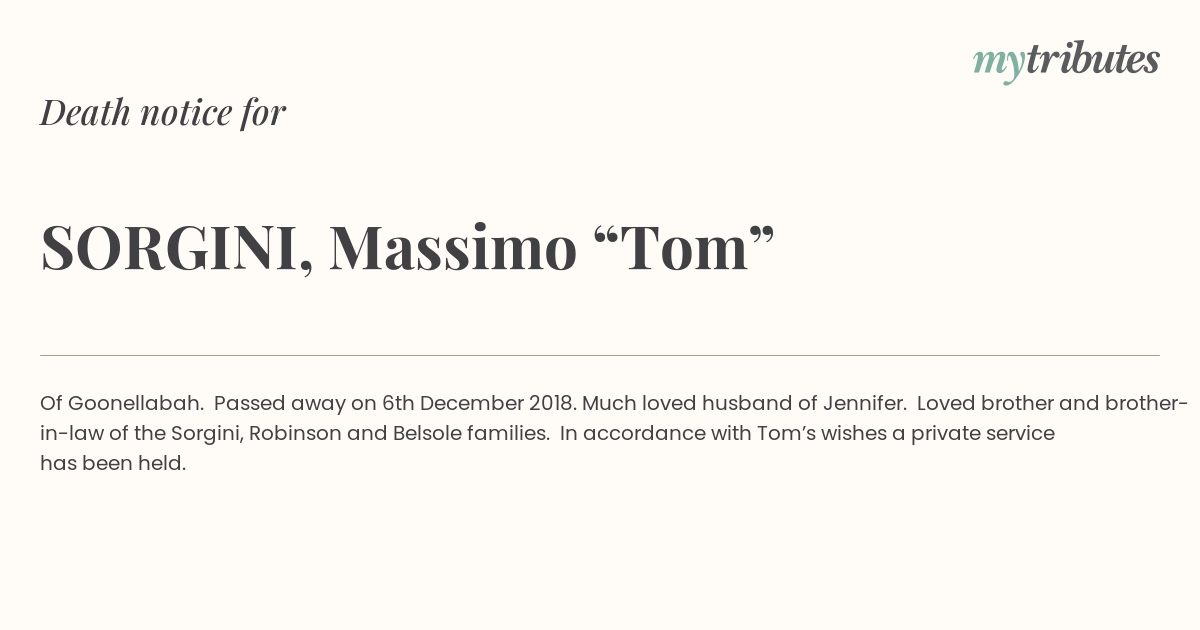Click "tributes" in the site logo

tap(1092, 60)
